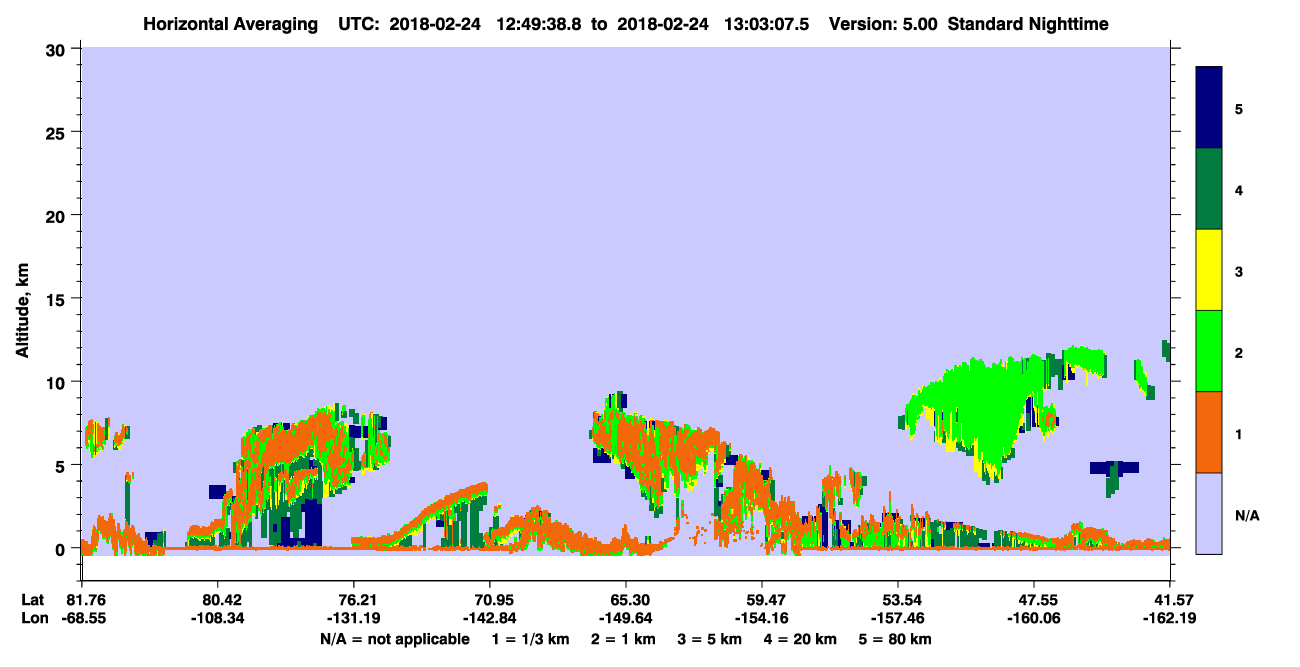Click longitude value '-160.06'
This screenshot has height=667, width=1300.
(x=1034, y=618)
